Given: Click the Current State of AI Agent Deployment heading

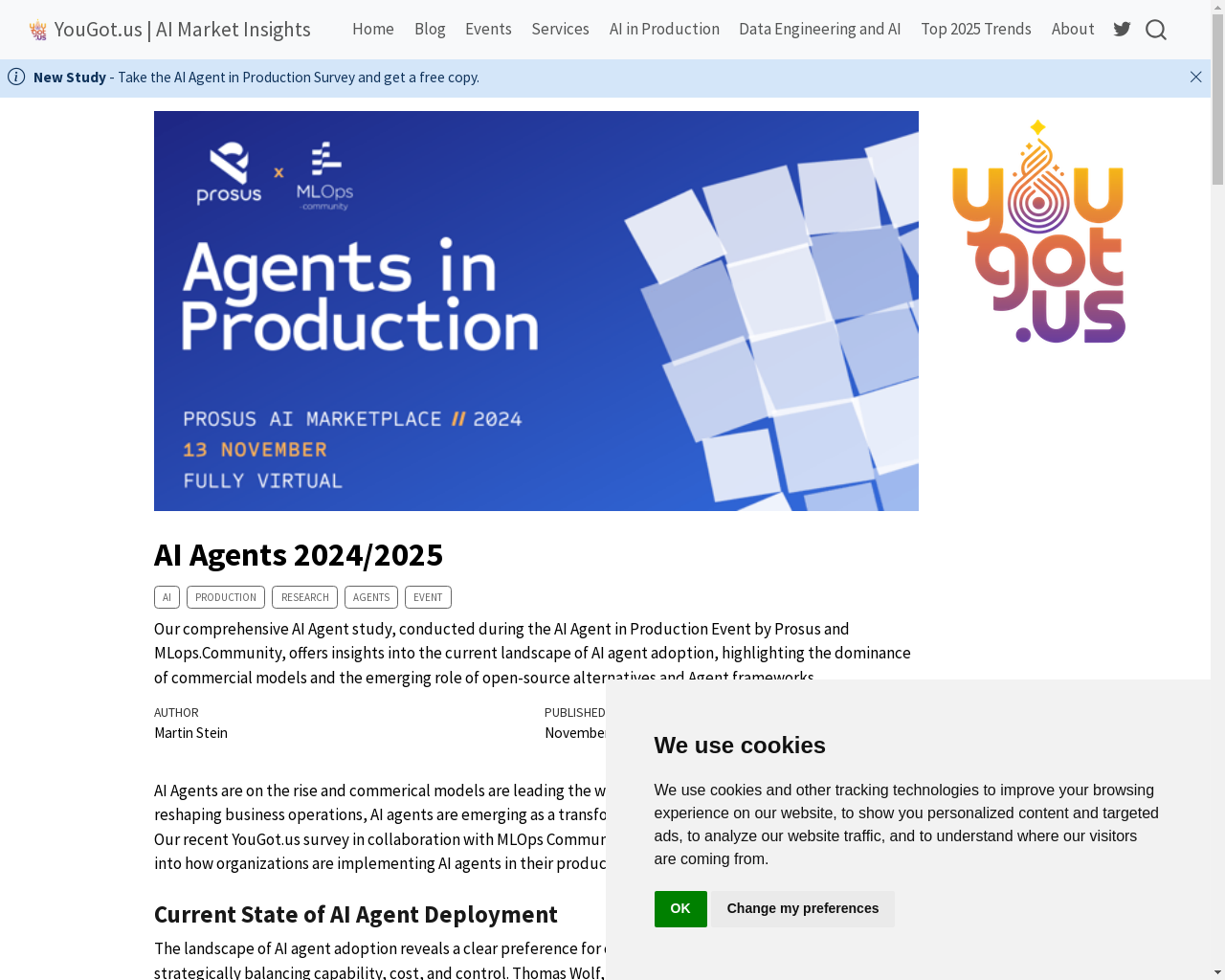Looking at the screenshot, I should (x=356, y=915).
